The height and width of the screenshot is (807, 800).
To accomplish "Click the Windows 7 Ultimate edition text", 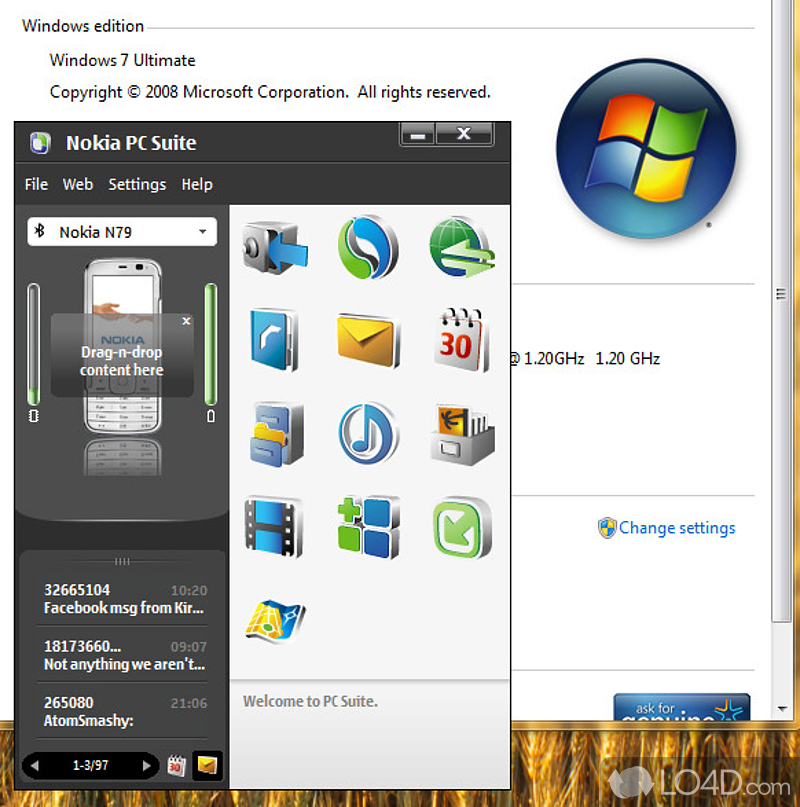I will (123, 61).
